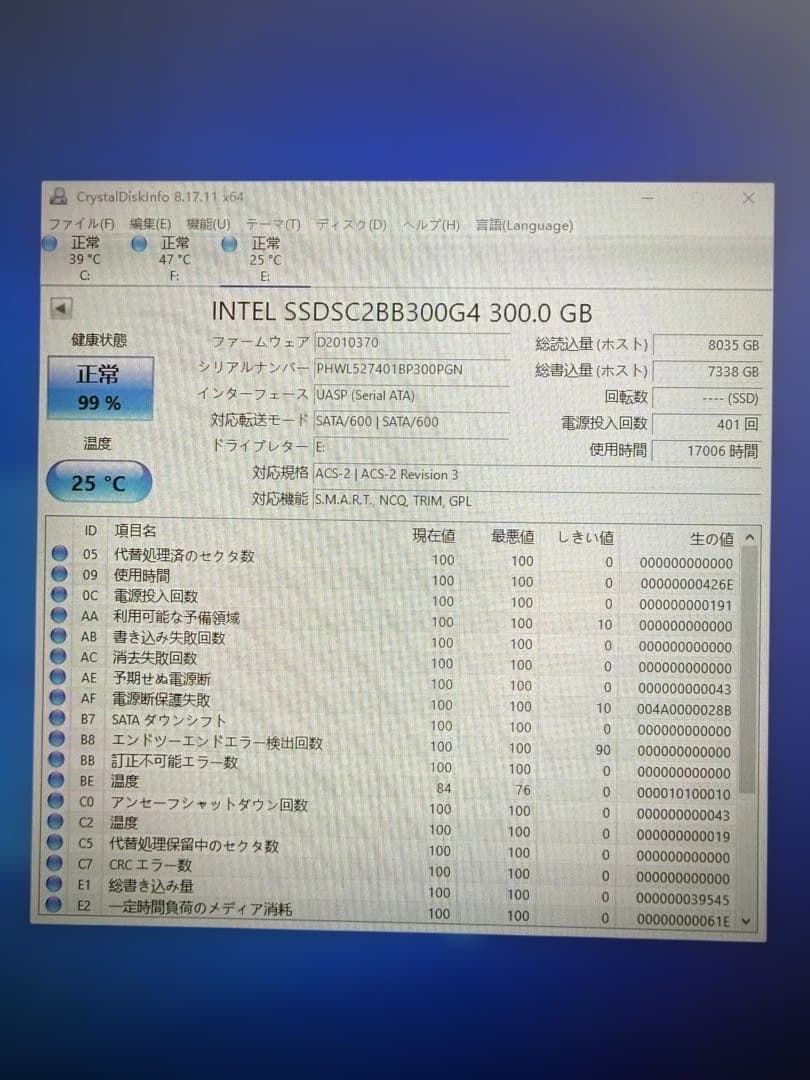Image resolution: width=810 pixels, height=1080 pixels.
Task: Click the LED icon next to 09 使用時間
Action: coord(60,575)
